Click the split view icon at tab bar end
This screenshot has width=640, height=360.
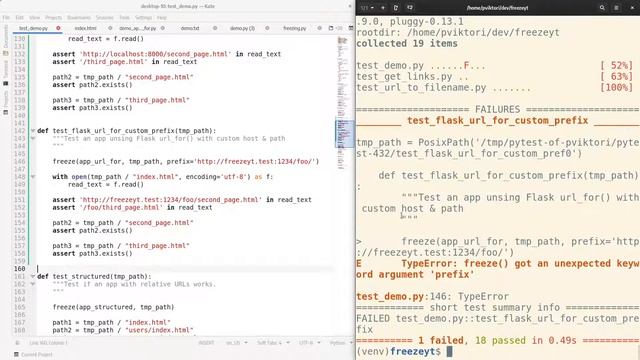pyautogui.click(x=351, y=28)
